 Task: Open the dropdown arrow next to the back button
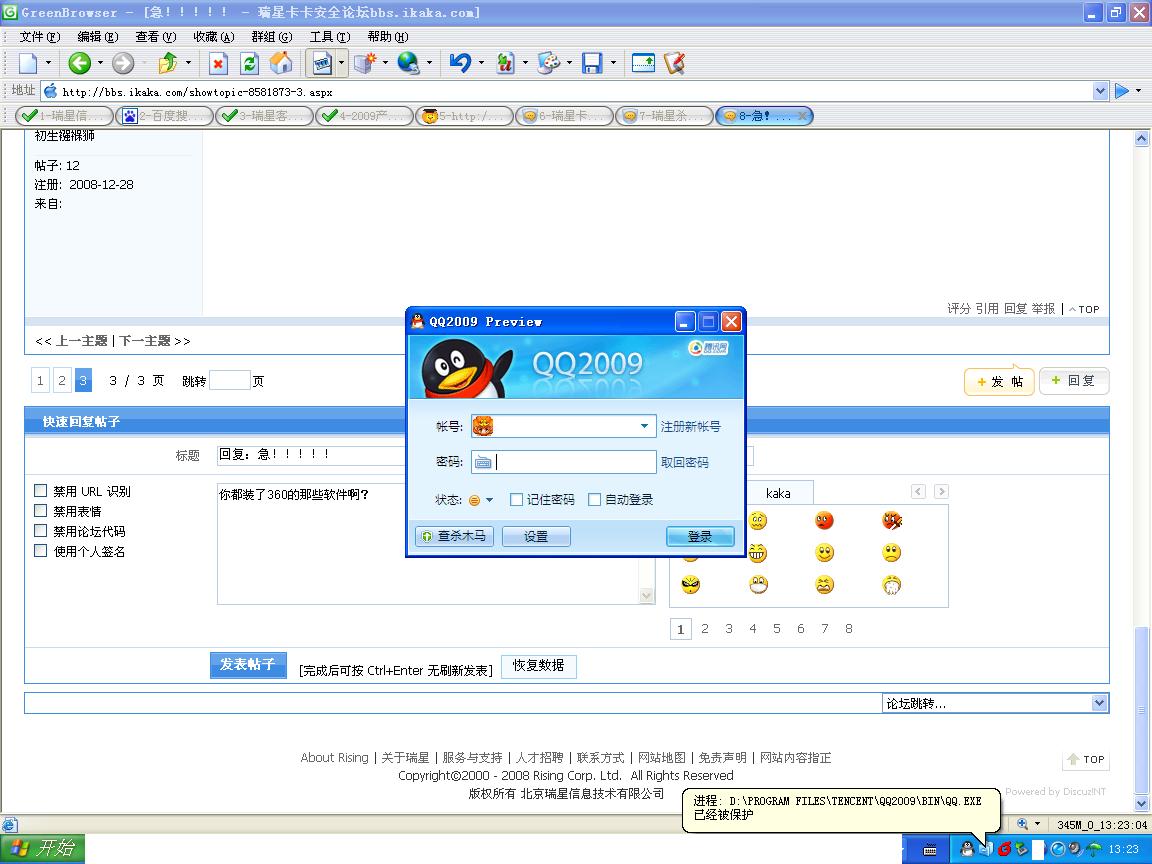coord(100,63)
